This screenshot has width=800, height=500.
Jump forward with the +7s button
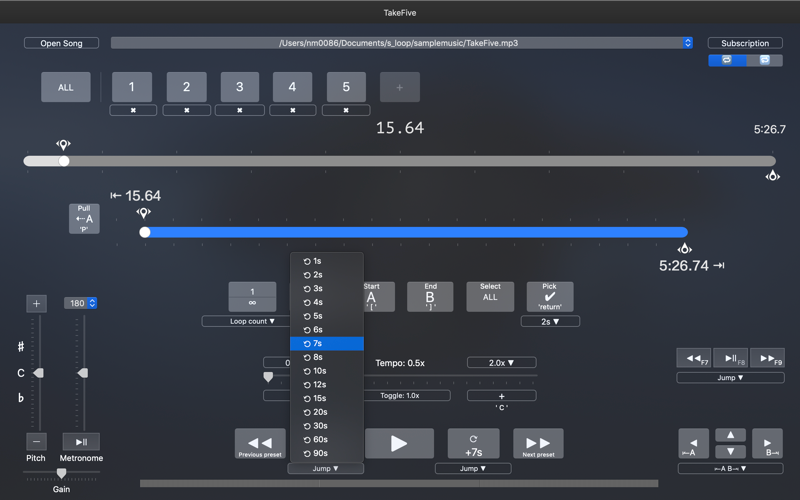click(473, 443)
